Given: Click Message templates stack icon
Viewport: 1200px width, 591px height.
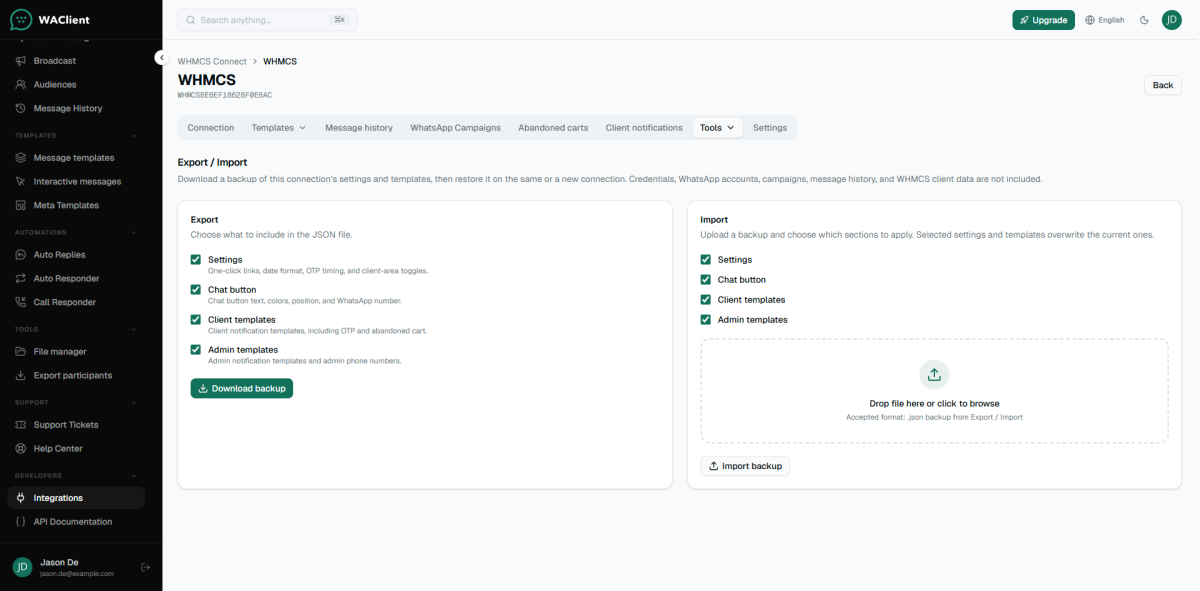Looking at the screenshot, I should pos(21,158).
